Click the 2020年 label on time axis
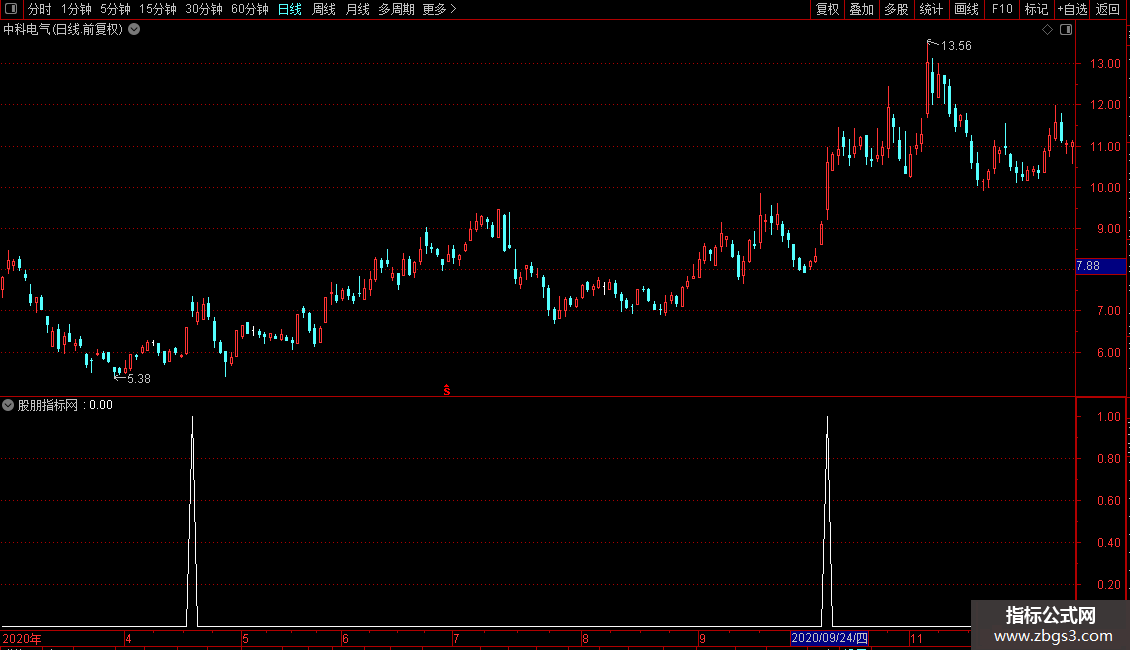The width and height of the screenshot is (1130, 650). (x=22, y=638)
